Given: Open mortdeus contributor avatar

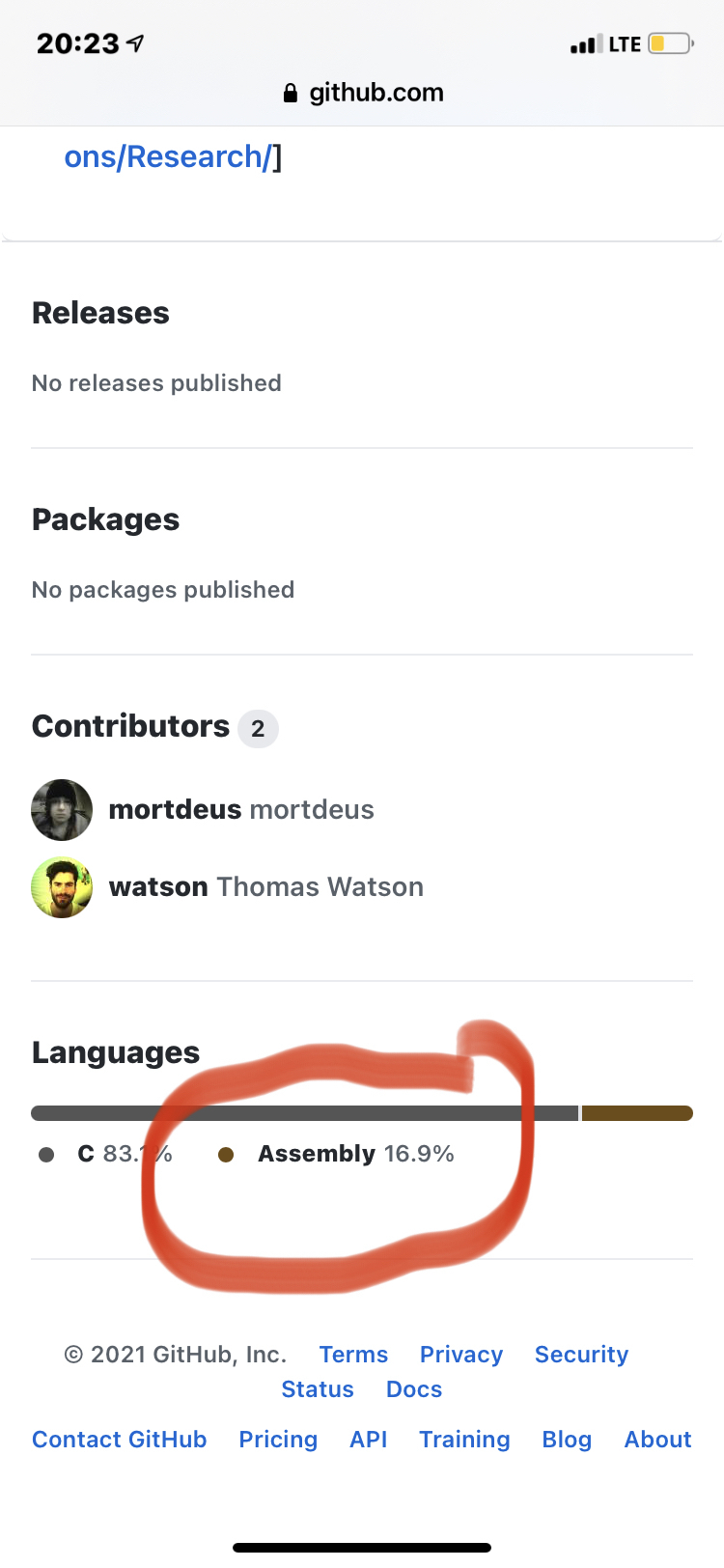Looking at the screenshot, I should point(62,810).
